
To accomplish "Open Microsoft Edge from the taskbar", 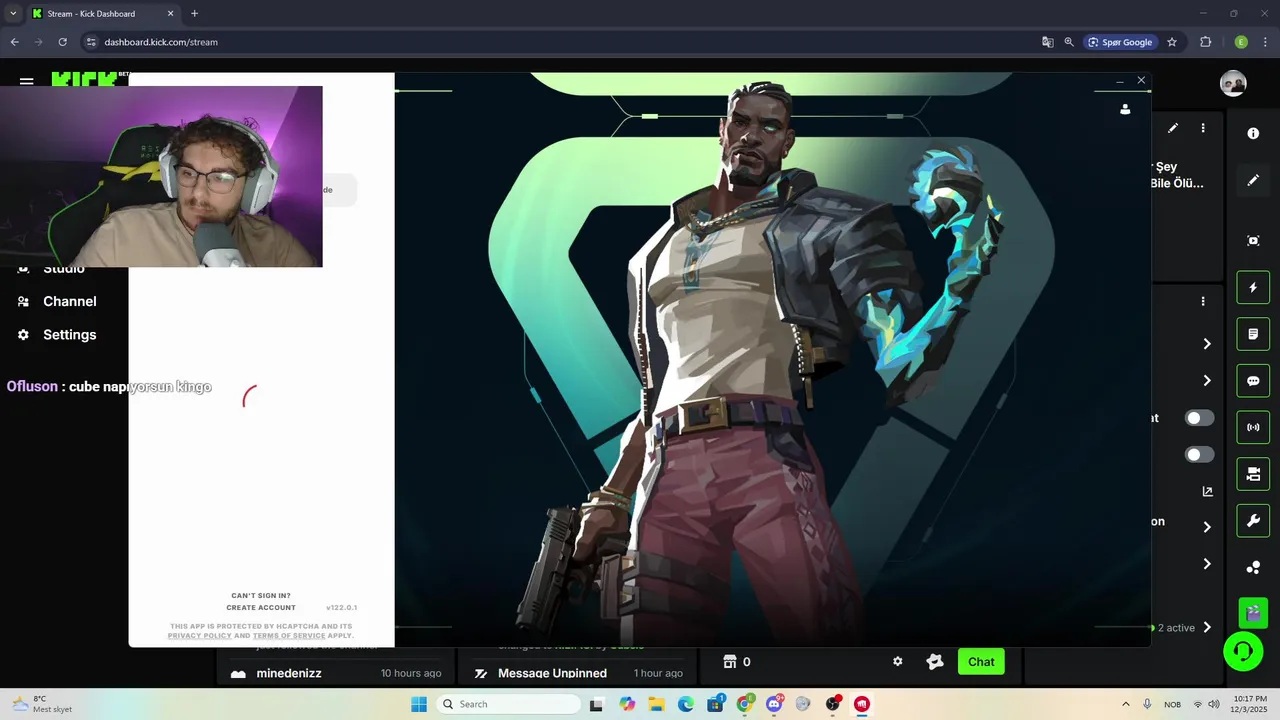I will [686, 704].
